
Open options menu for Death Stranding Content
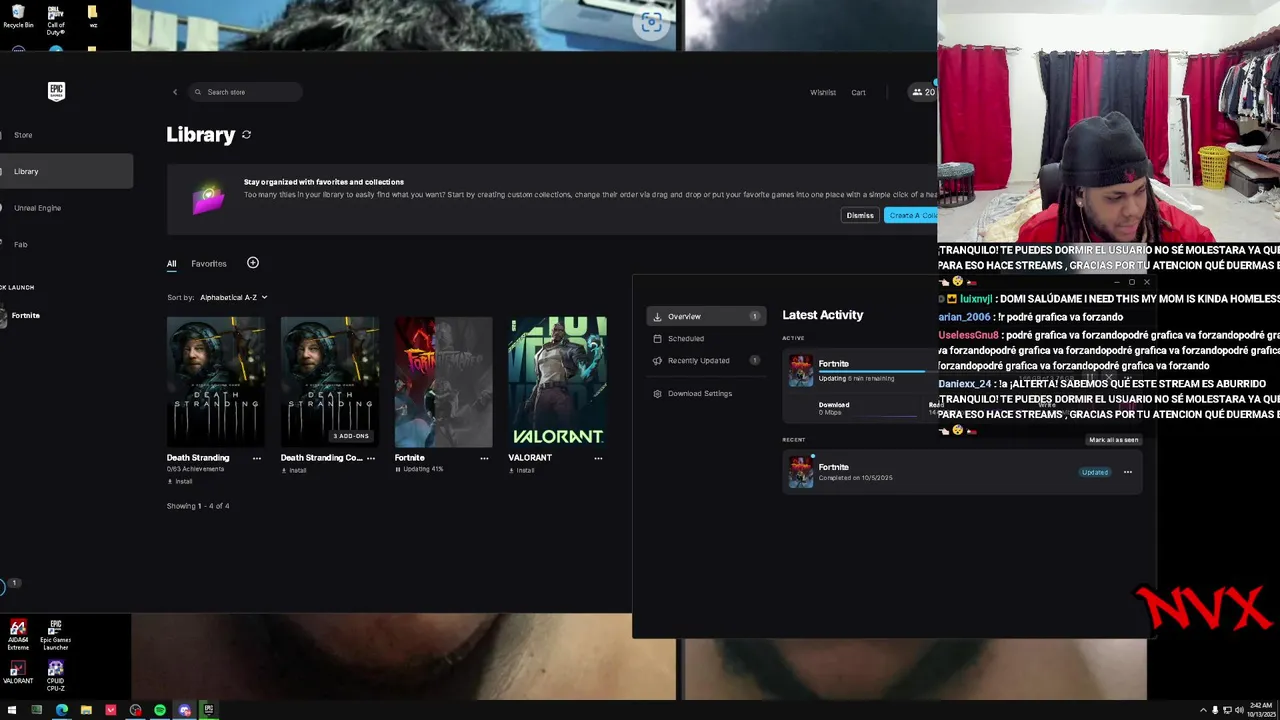(371, 458)
